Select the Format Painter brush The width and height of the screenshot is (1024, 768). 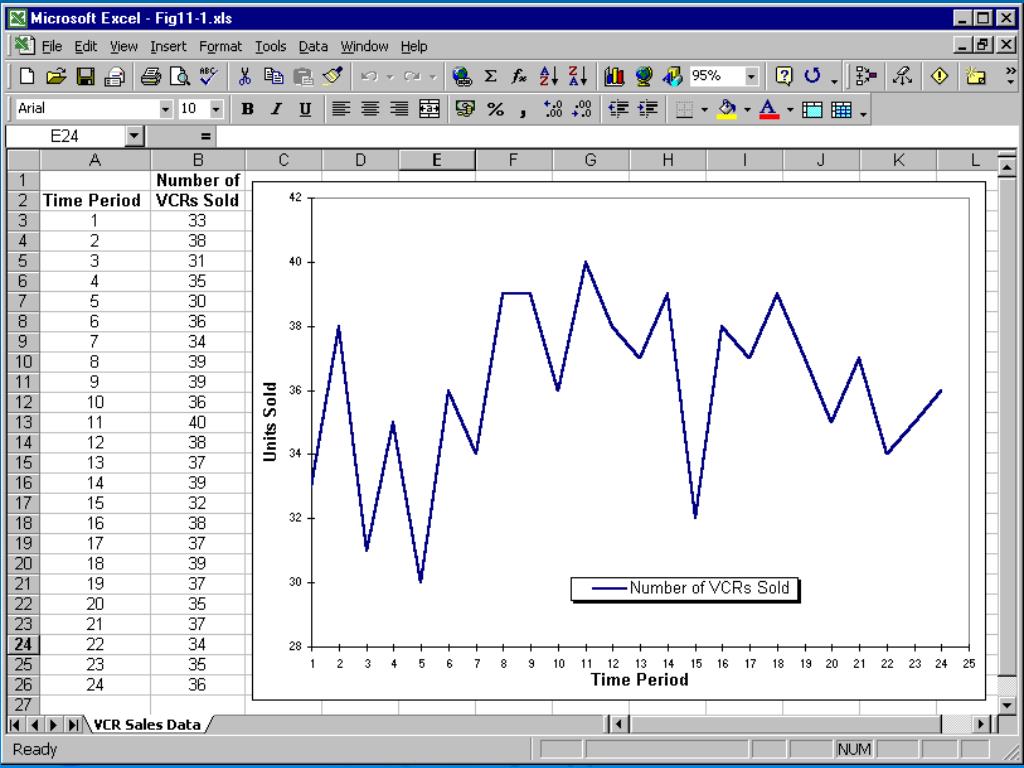point(332,76)
